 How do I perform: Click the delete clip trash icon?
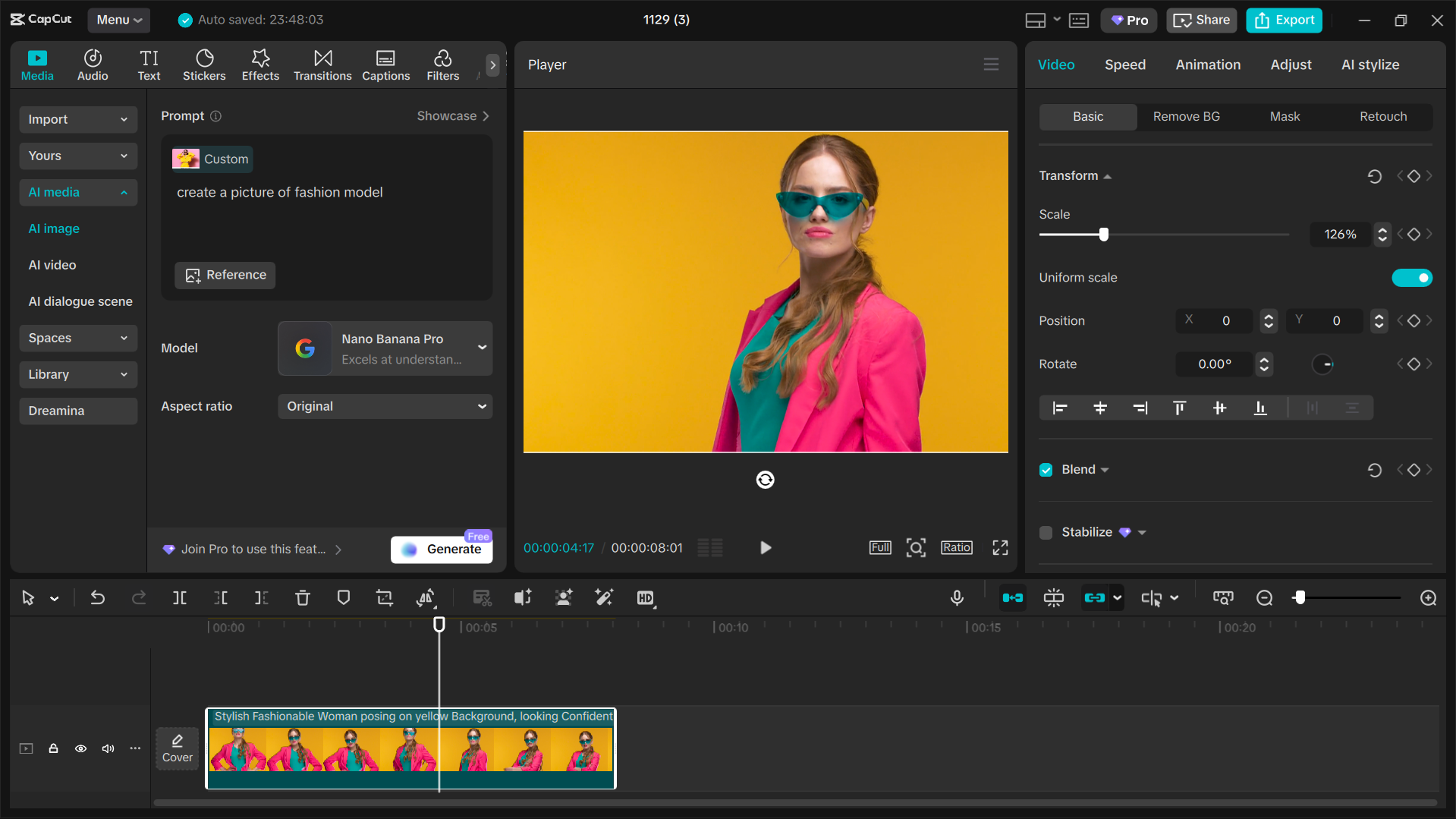(x=302, y=598)
